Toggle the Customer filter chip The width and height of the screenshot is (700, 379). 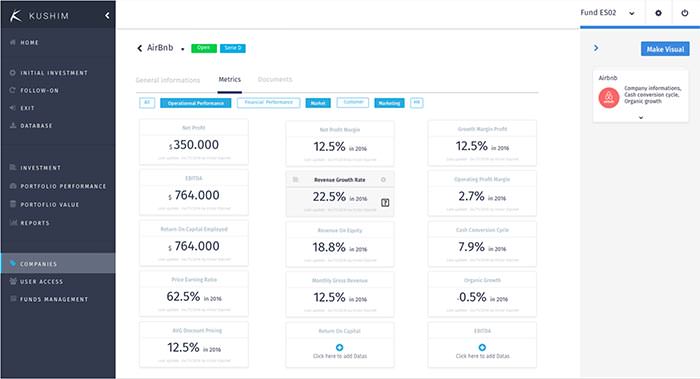click(x=353, y=102)
